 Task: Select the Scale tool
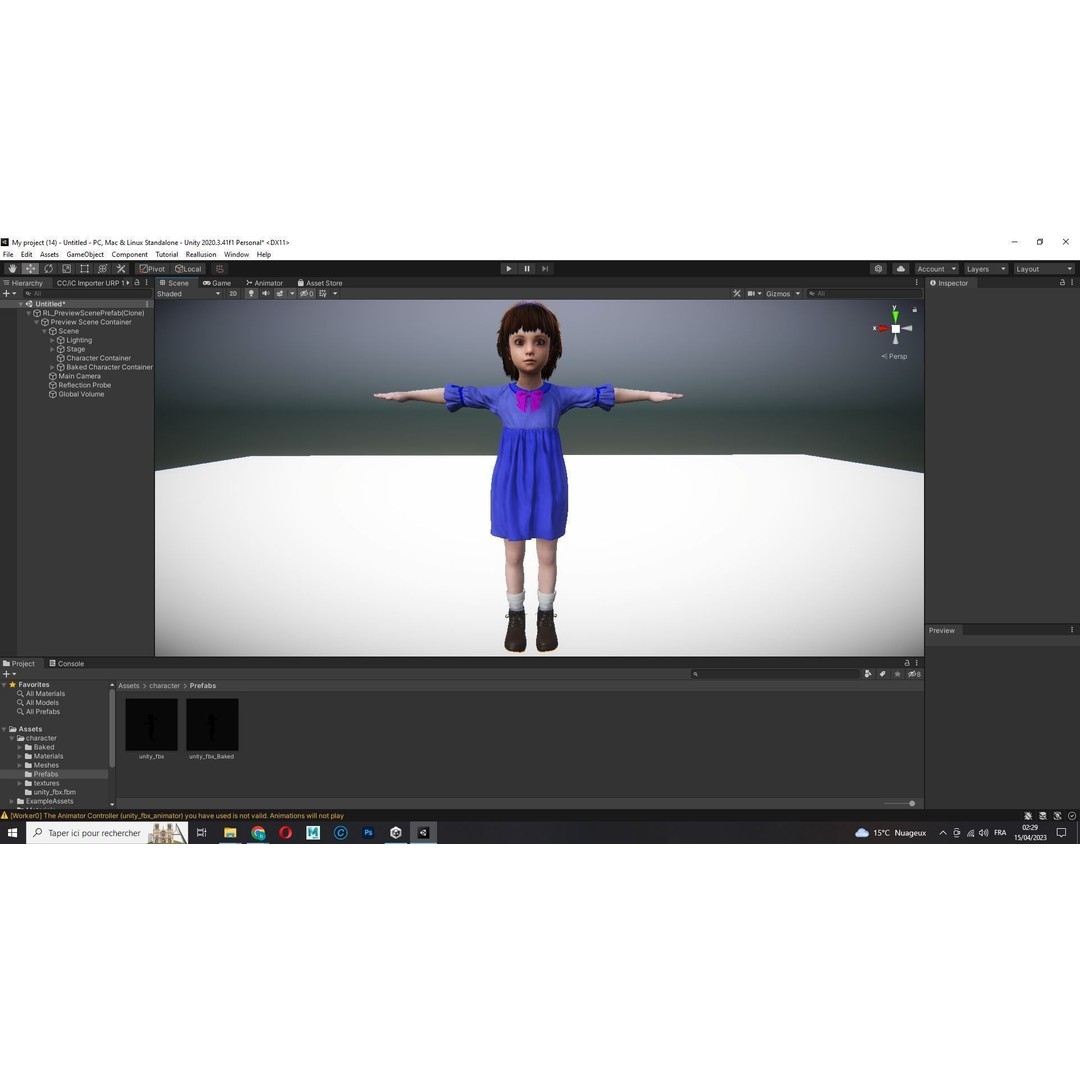[x=66, y=269]
